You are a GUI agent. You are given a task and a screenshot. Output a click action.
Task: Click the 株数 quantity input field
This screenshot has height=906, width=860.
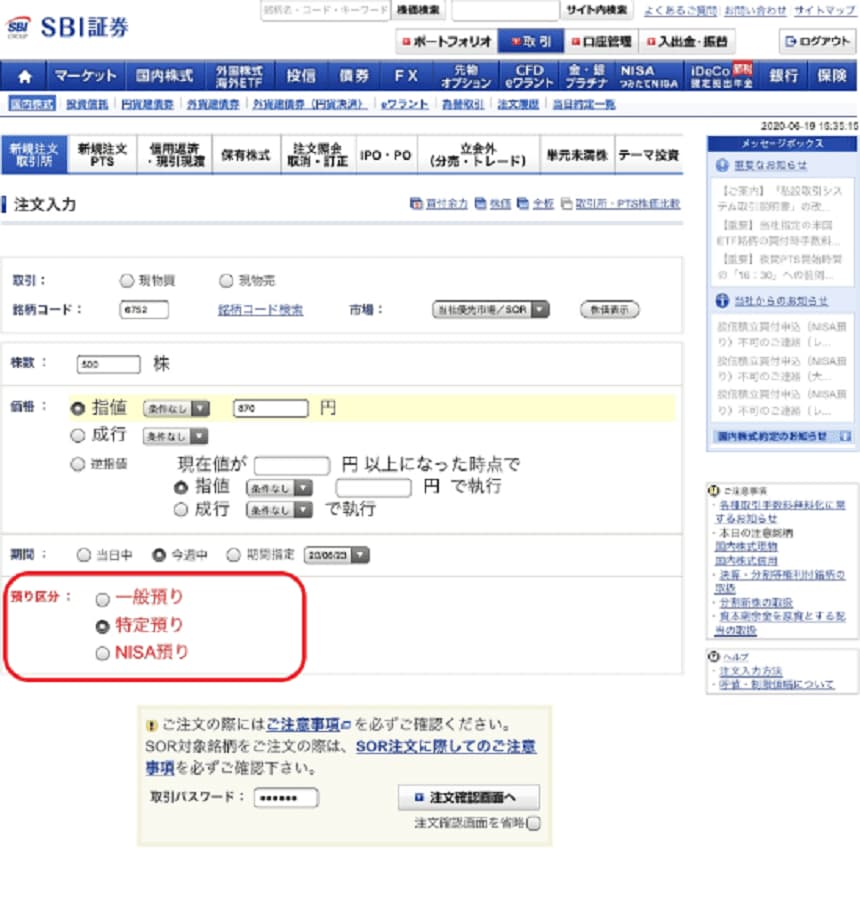pos(108,365)
